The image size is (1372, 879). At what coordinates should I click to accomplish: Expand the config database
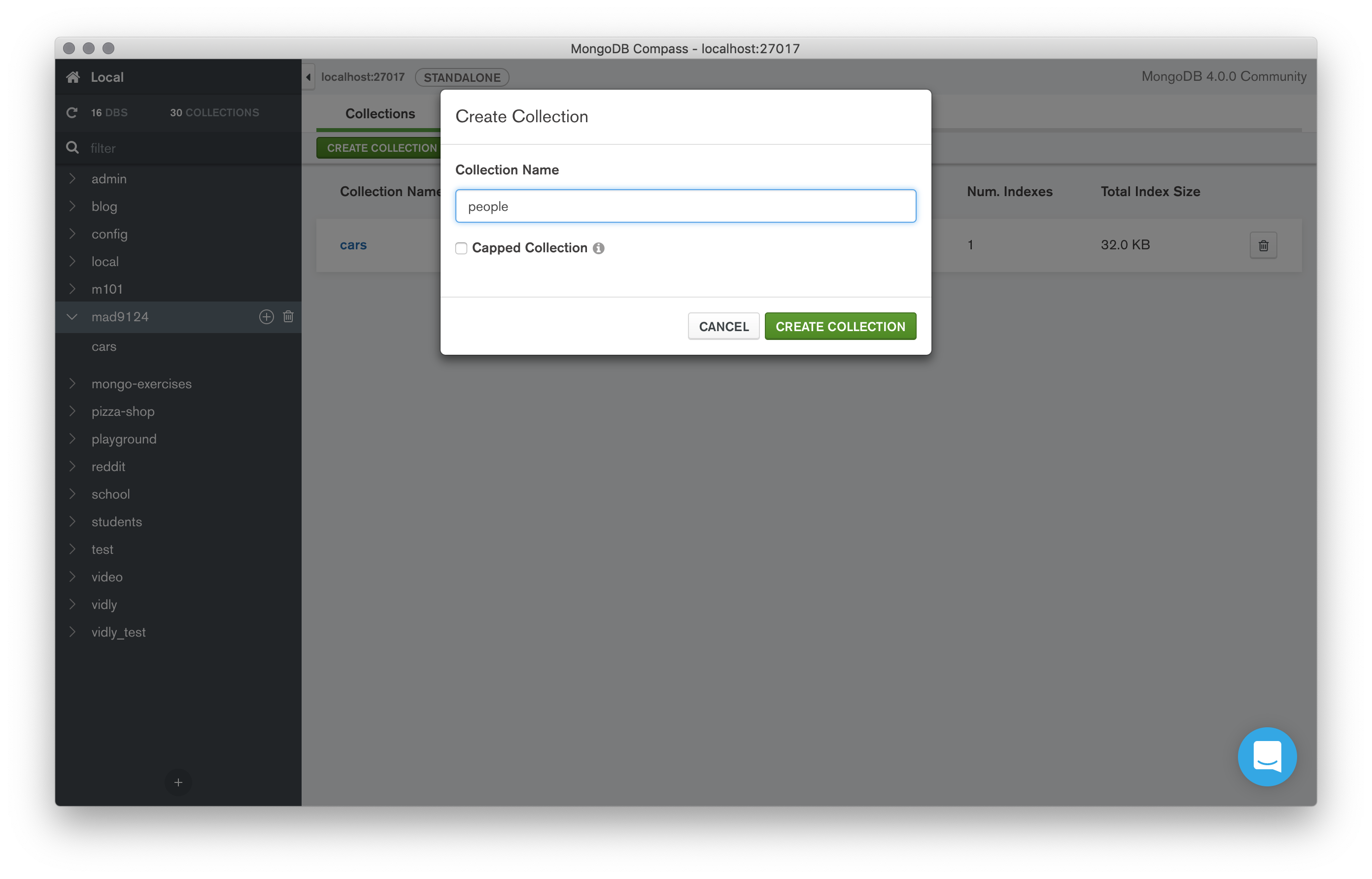coord(72,234)
